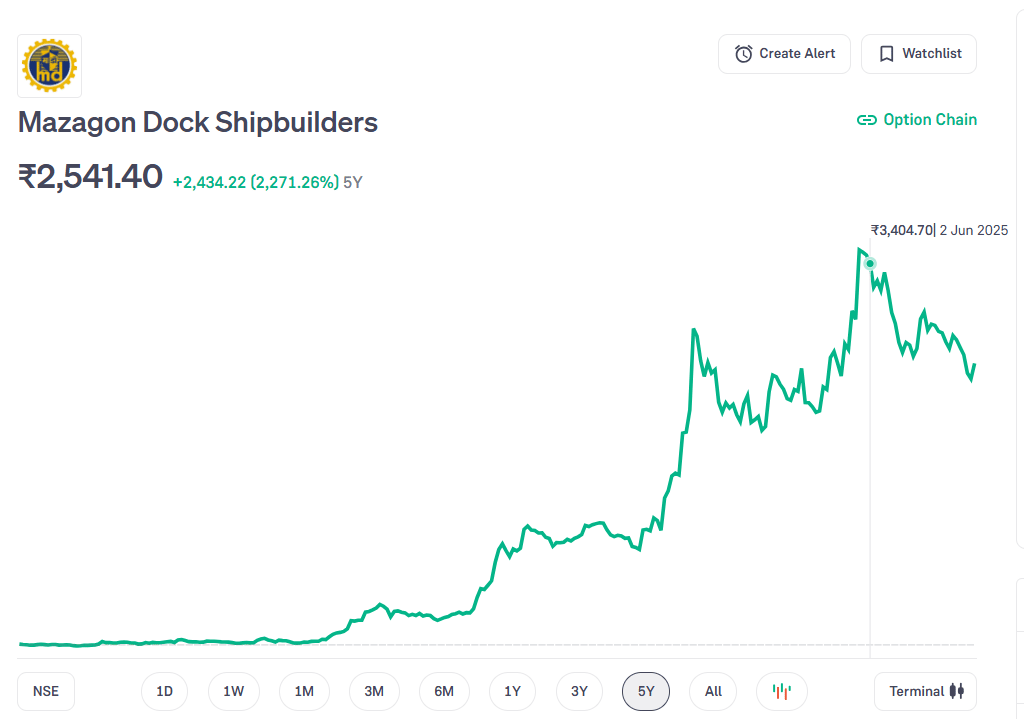The image size is (1024, 719).
Task: Select the 3Y time range
Action: click(580, 691)
